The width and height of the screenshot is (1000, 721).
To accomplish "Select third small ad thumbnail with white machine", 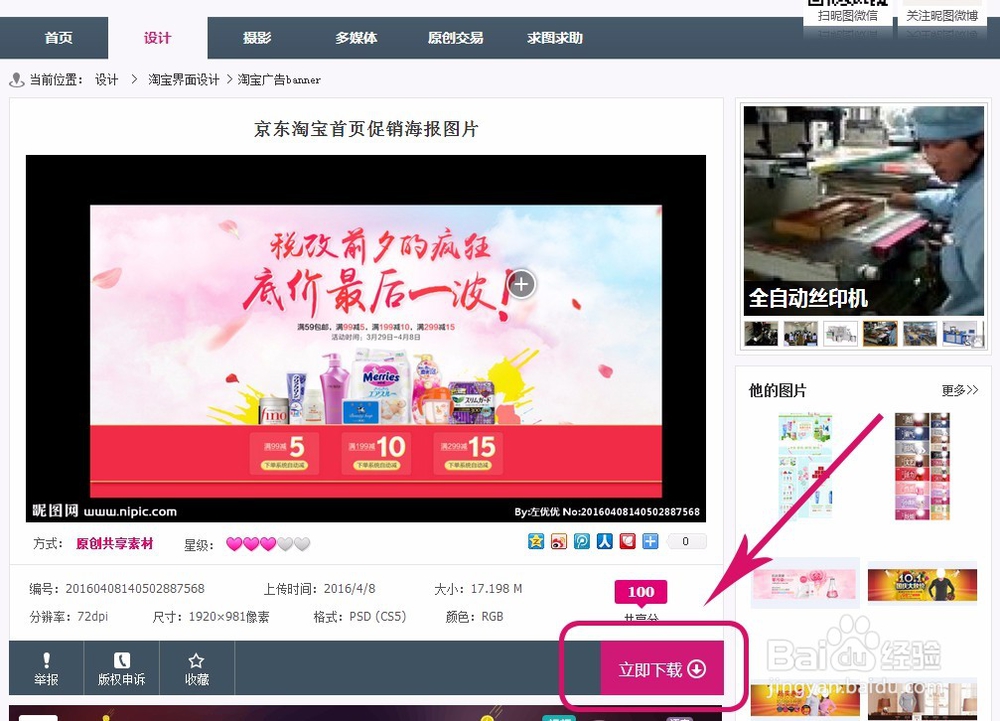I will (x=841, y=334).
